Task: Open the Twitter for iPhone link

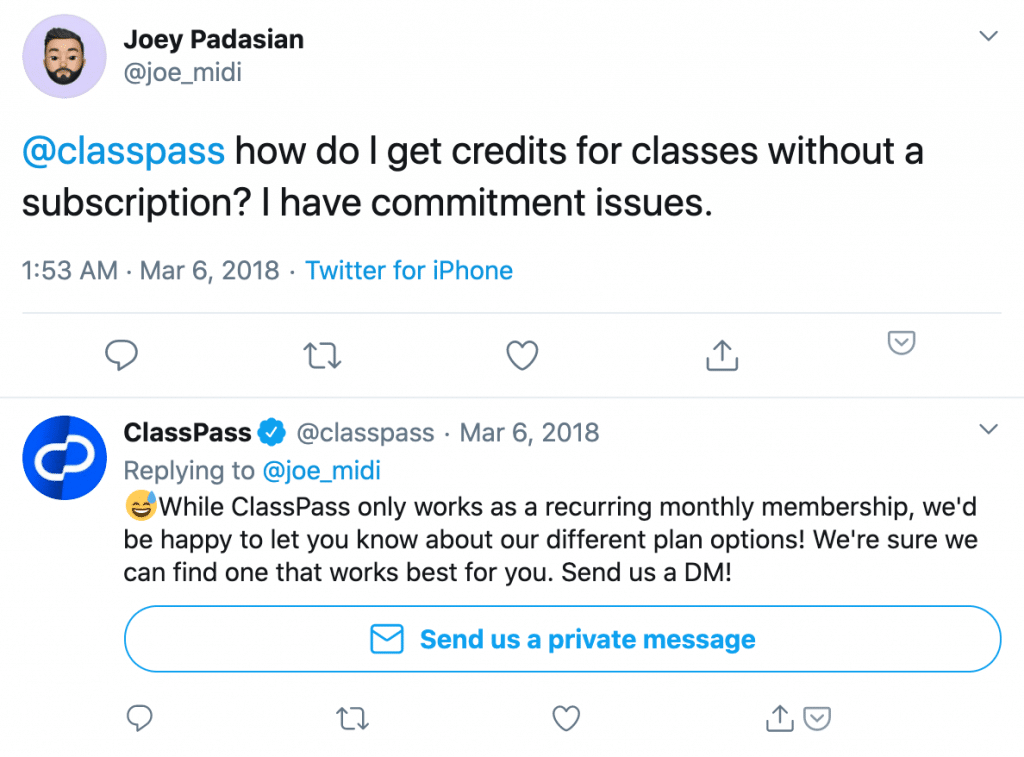Action: (x=409, y=270)
